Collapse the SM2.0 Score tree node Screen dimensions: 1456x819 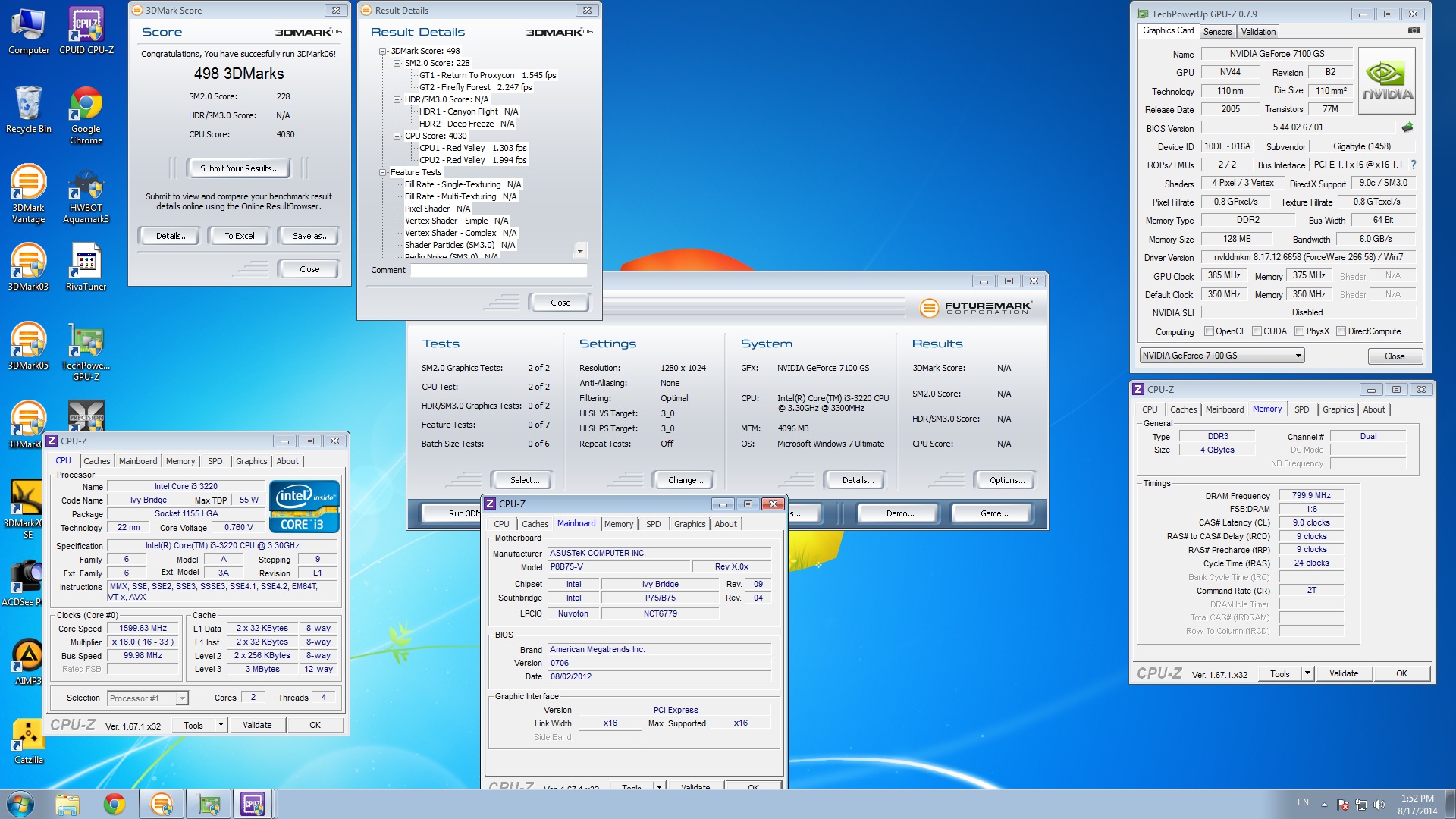[397, 63]
